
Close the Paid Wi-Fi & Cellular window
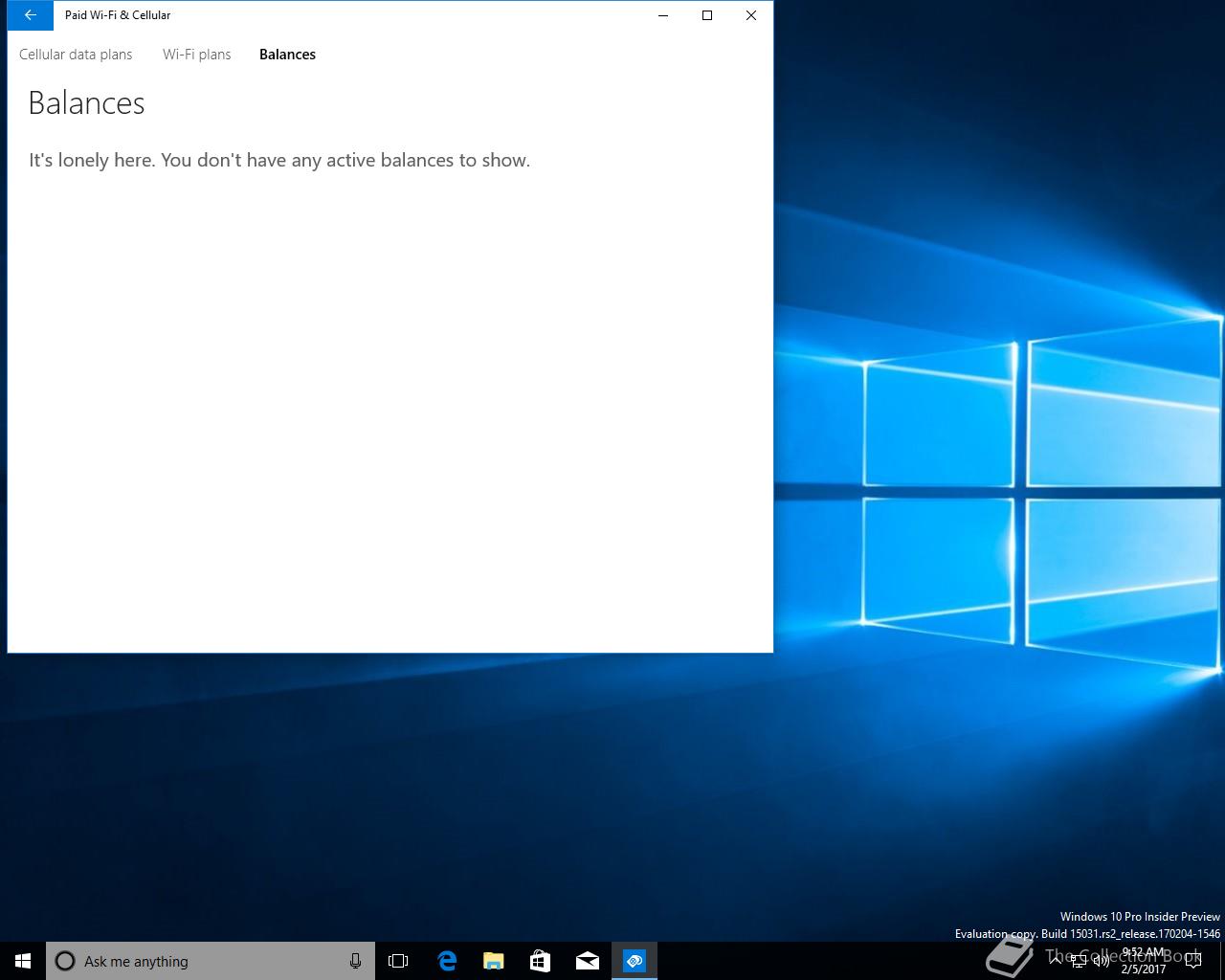click(751, 15)
